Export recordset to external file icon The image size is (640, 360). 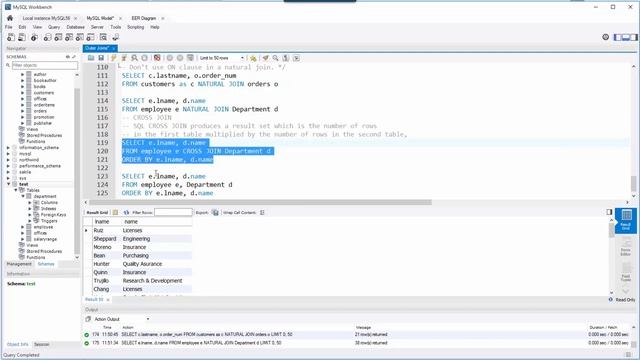(215, 212)
